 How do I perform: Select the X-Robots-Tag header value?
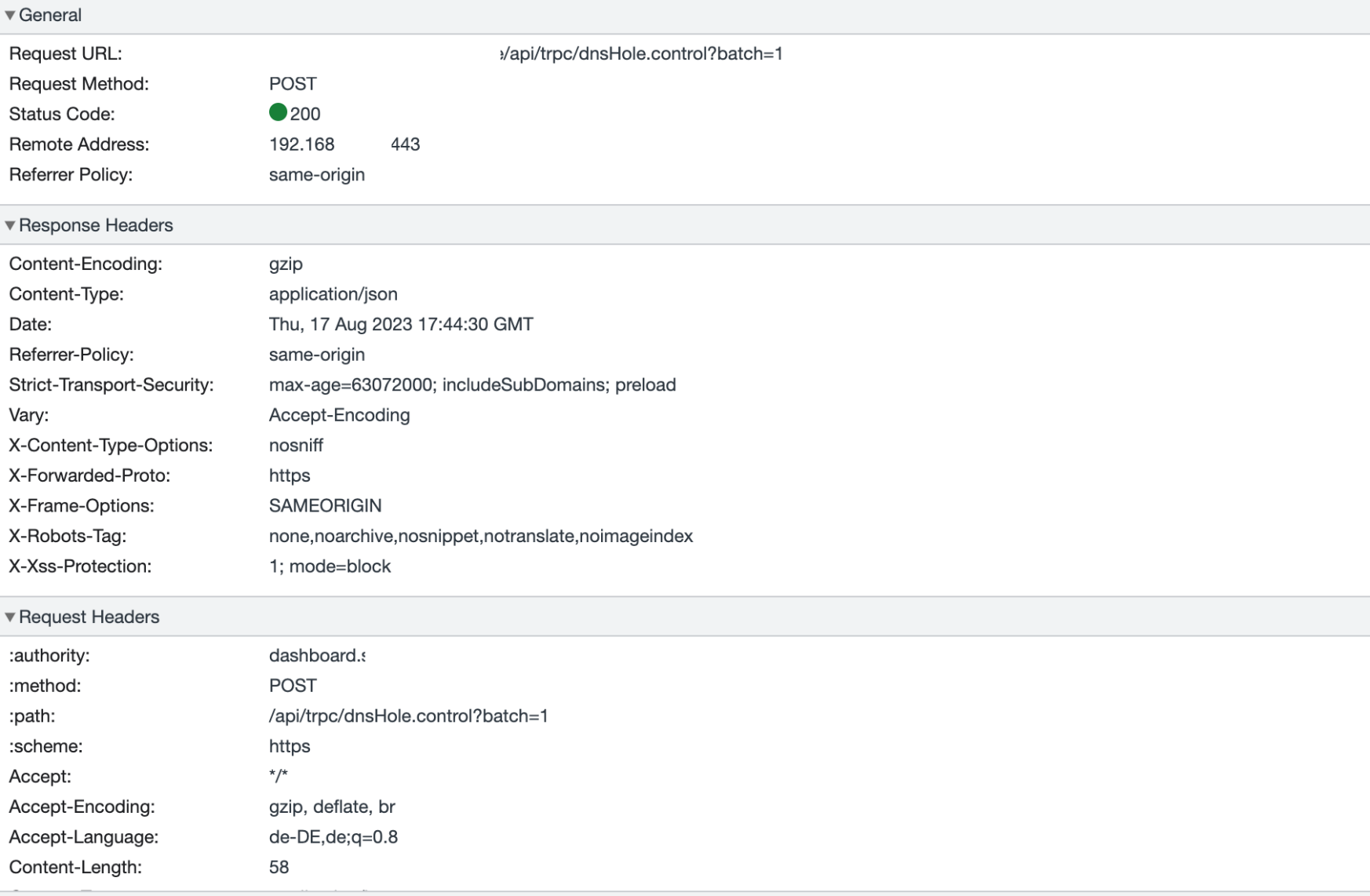pyautogui.click(x=481, y=536)
